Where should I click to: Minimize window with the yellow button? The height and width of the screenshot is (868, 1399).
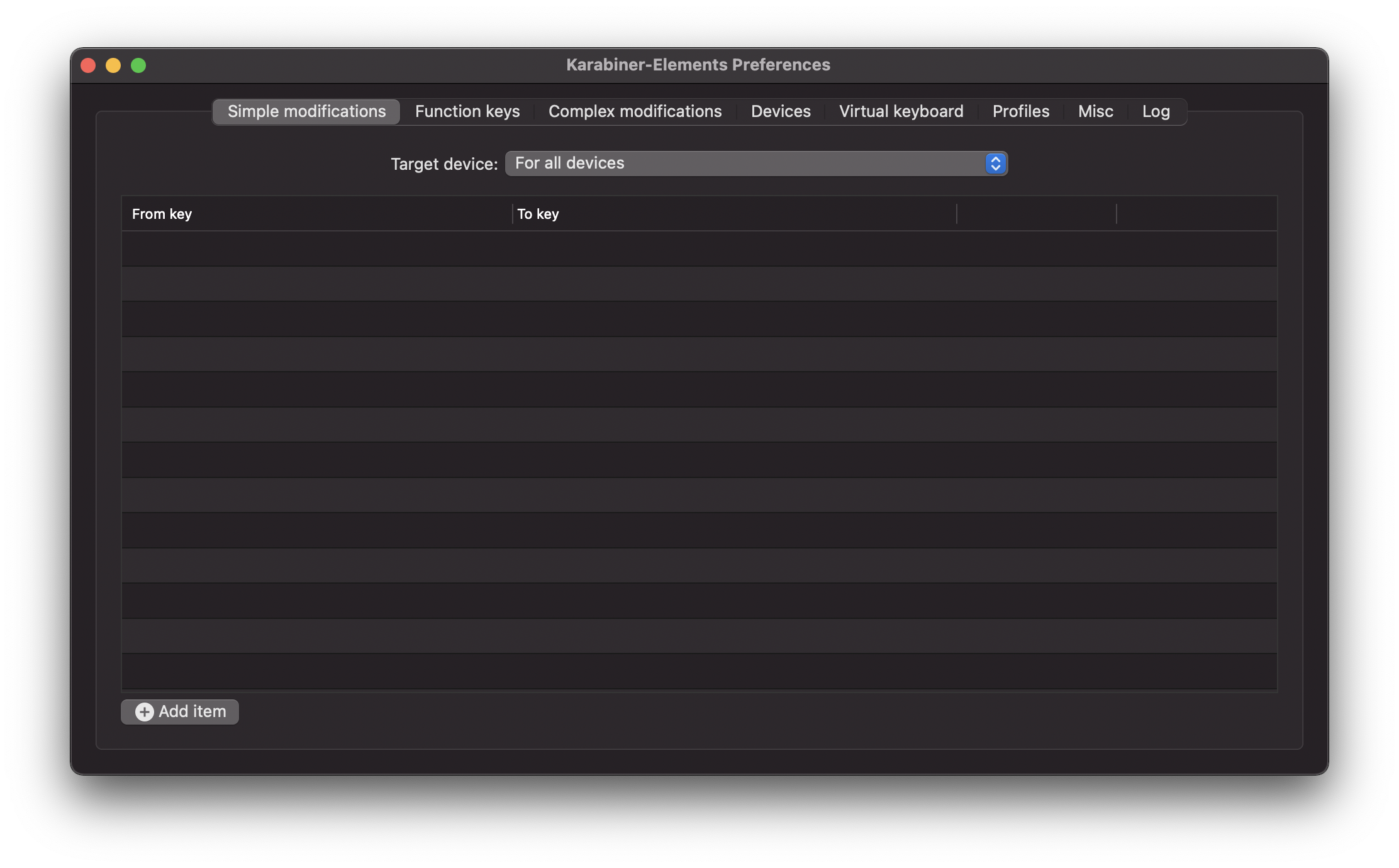(113, 65)
